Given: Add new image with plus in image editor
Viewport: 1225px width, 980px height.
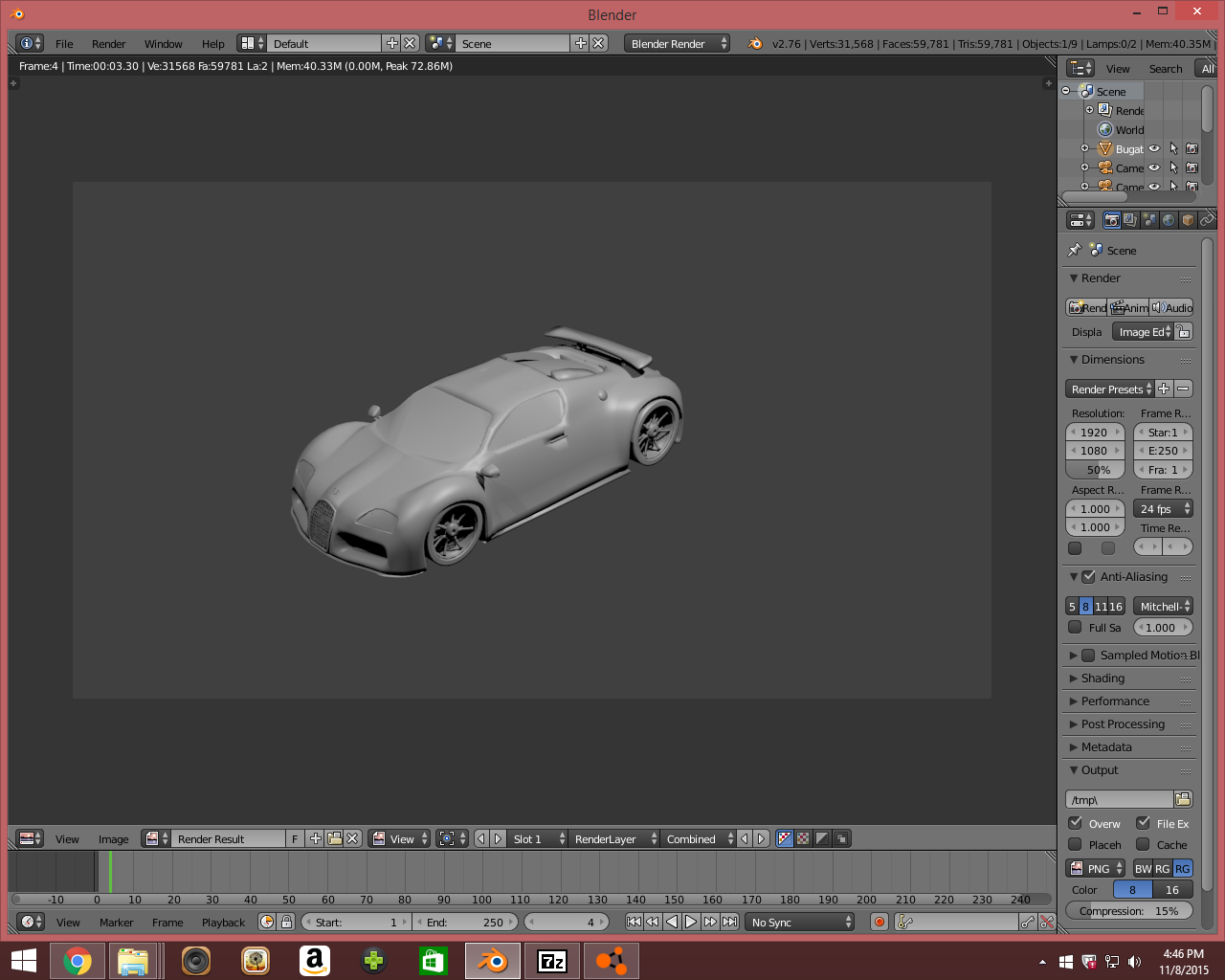Looking at the screenshot, I should [x=316, y=838].
